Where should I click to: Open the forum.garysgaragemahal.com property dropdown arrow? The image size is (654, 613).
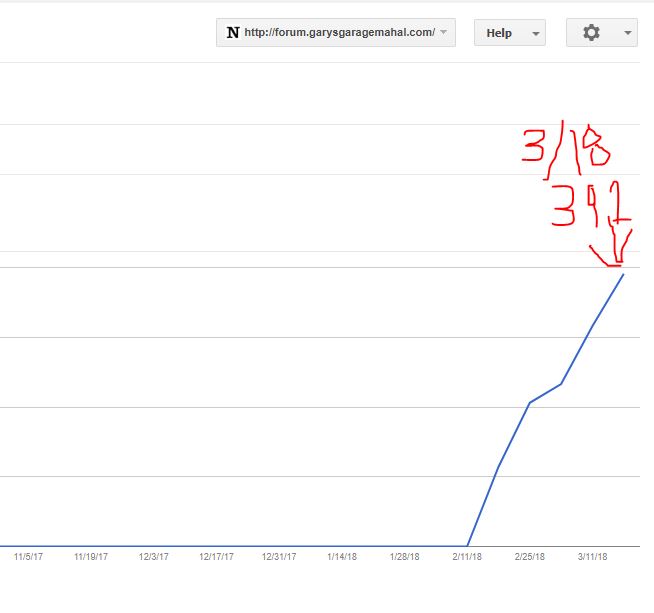[444, 33]
